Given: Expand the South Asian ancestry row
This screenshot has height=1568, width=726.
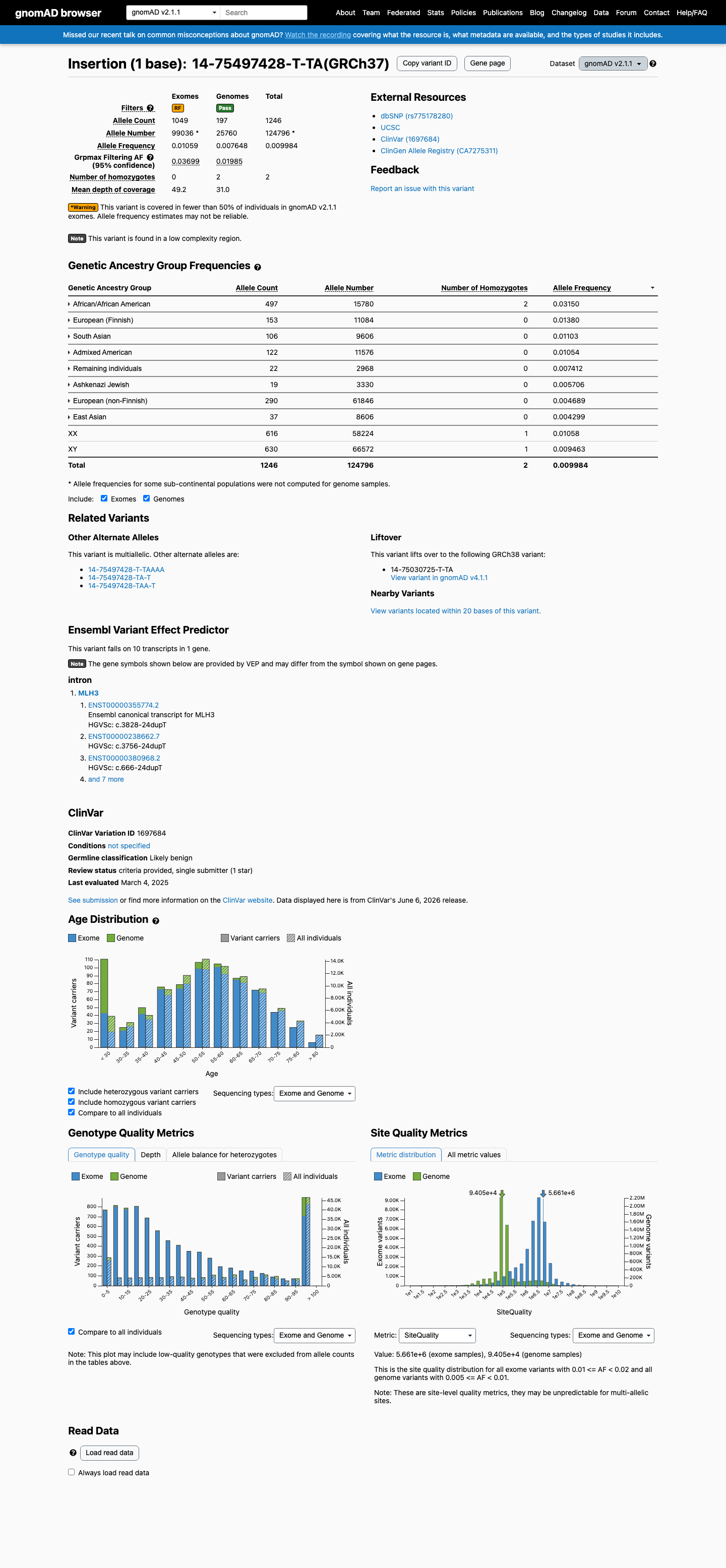Looking at the screenshot, I should point(90,337).
